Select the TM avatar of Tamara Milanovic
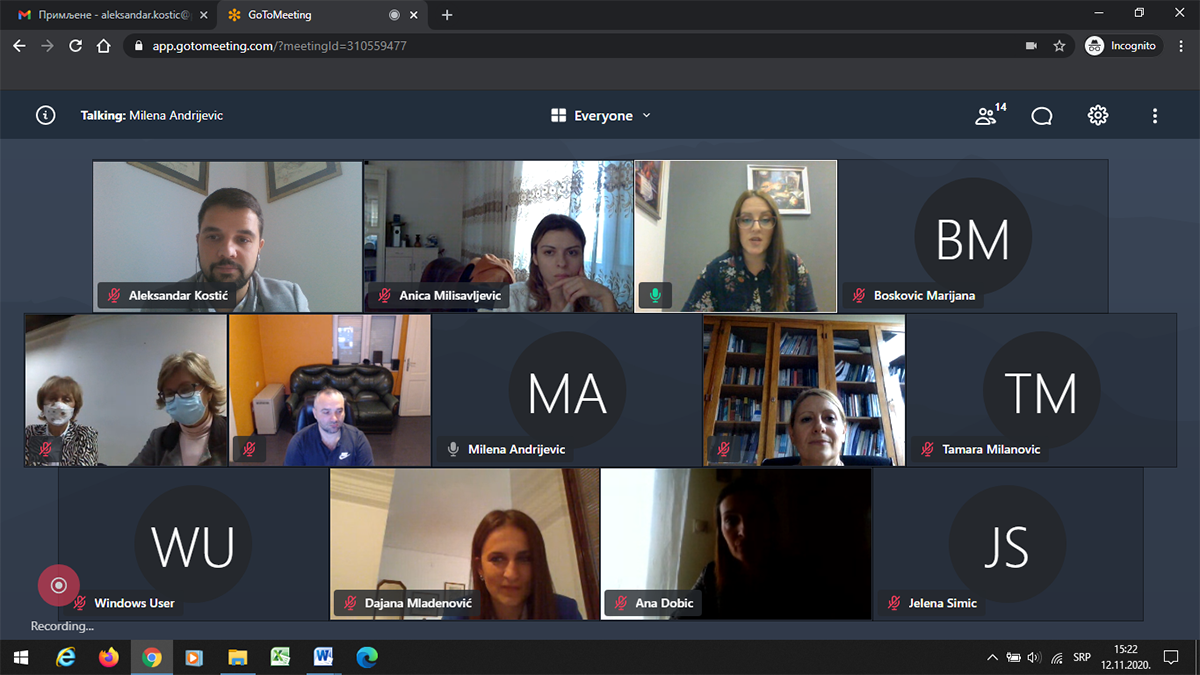Image resolution: width=1200 pixels, height=675 pixels. pyautogui.click(x=1041, y=391)
